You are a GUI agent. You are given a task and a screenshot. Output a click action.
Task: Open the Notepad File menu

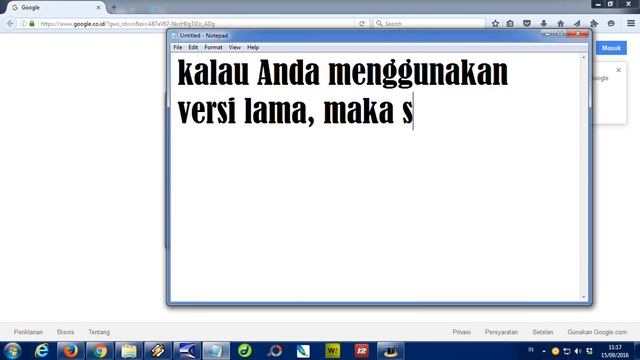tap(178, 47)
